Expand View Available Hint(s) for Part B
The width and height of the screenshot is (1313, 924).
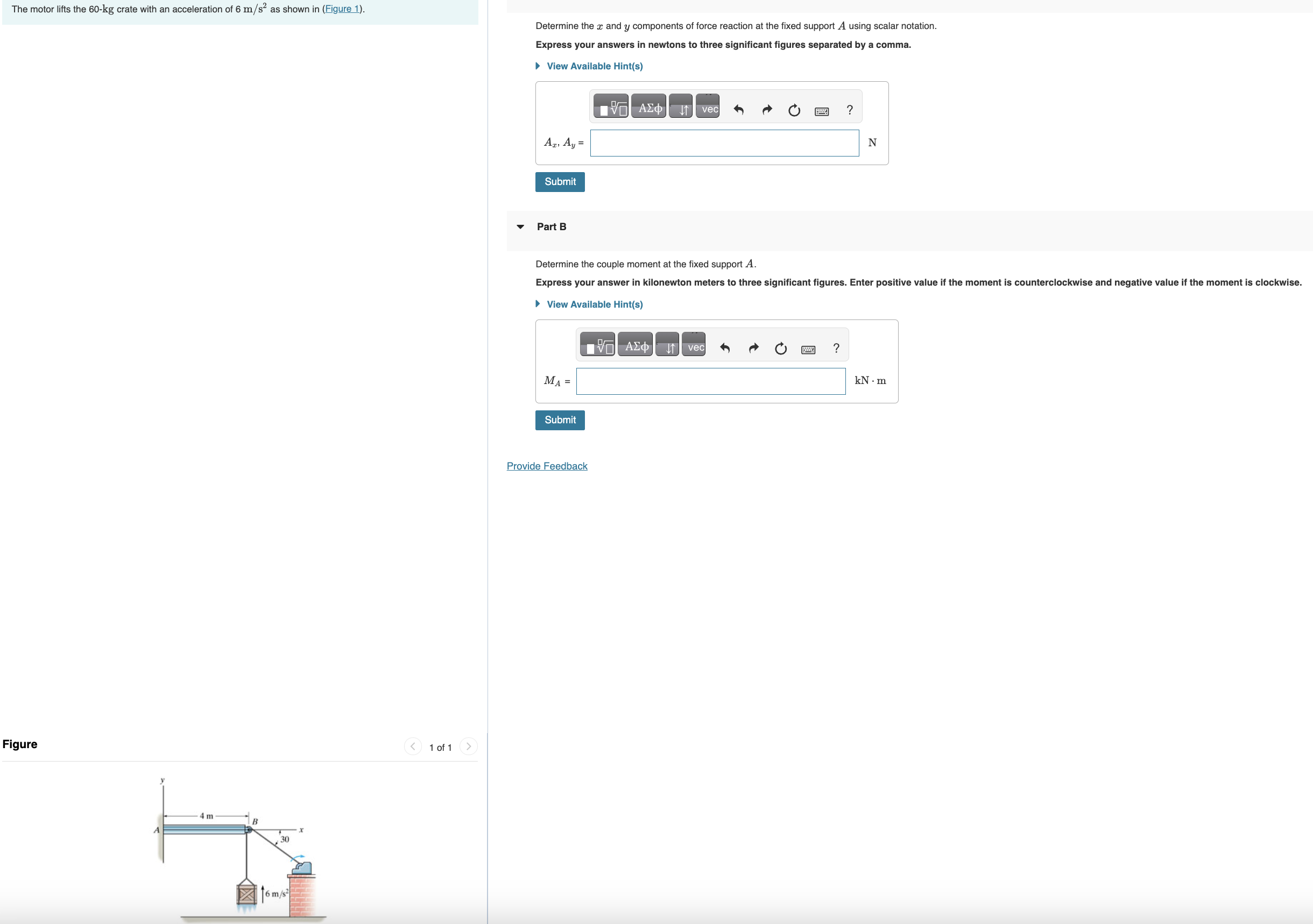(594, 304)
